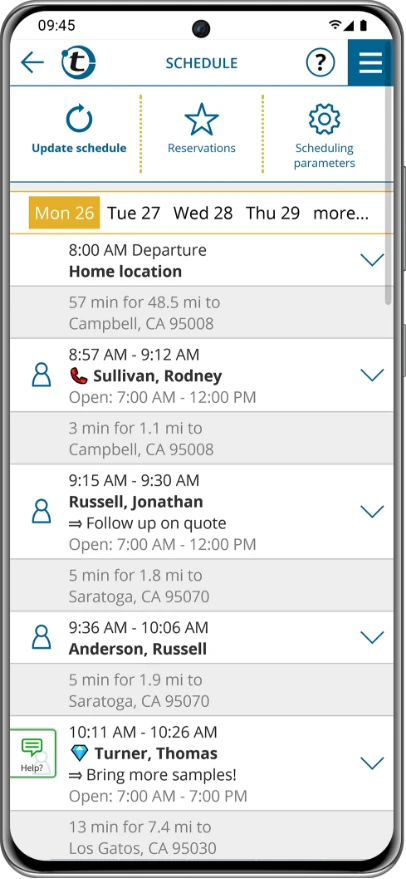Open the Anderson, Russell appointment entry
The height and width of the screenshot is (879, 406).
[202, 637]
